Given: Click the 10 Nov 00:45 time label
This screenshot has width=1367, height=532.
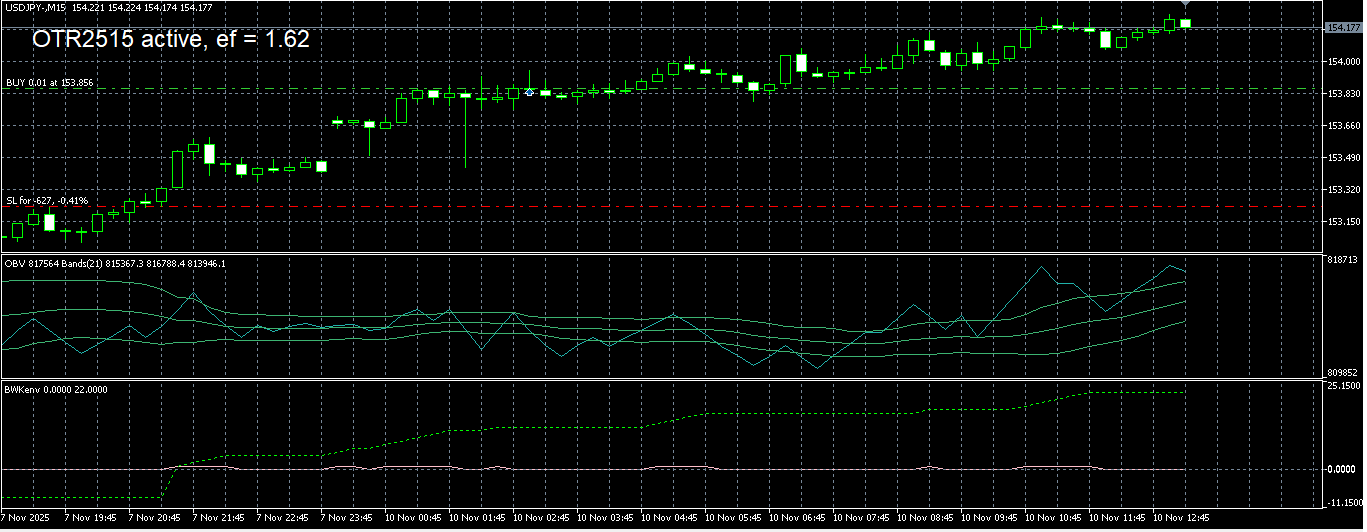Looking at the screenshot, I should (417, 519).
